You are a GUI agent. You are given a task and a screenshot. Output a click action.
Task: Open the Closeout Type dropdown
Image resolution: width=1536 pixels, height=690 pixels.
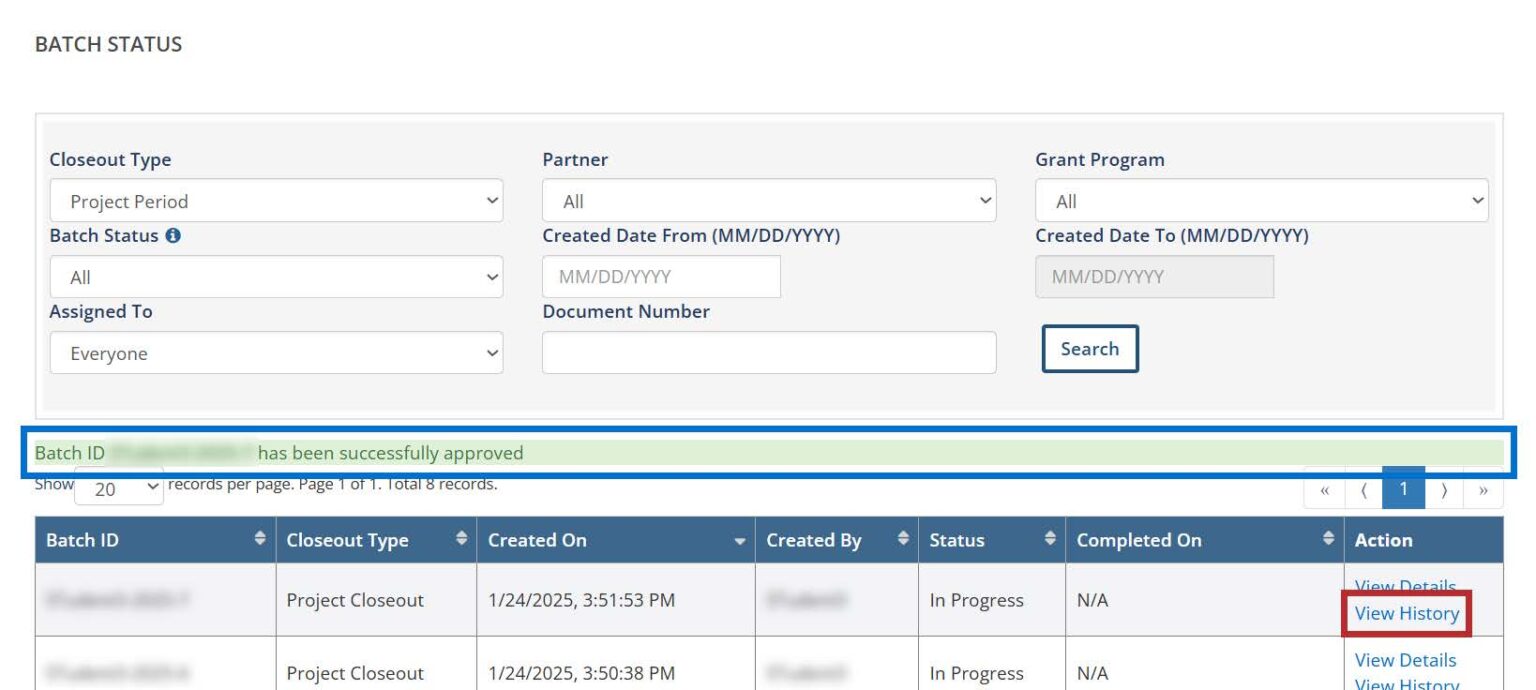click(x=276, y=201)
